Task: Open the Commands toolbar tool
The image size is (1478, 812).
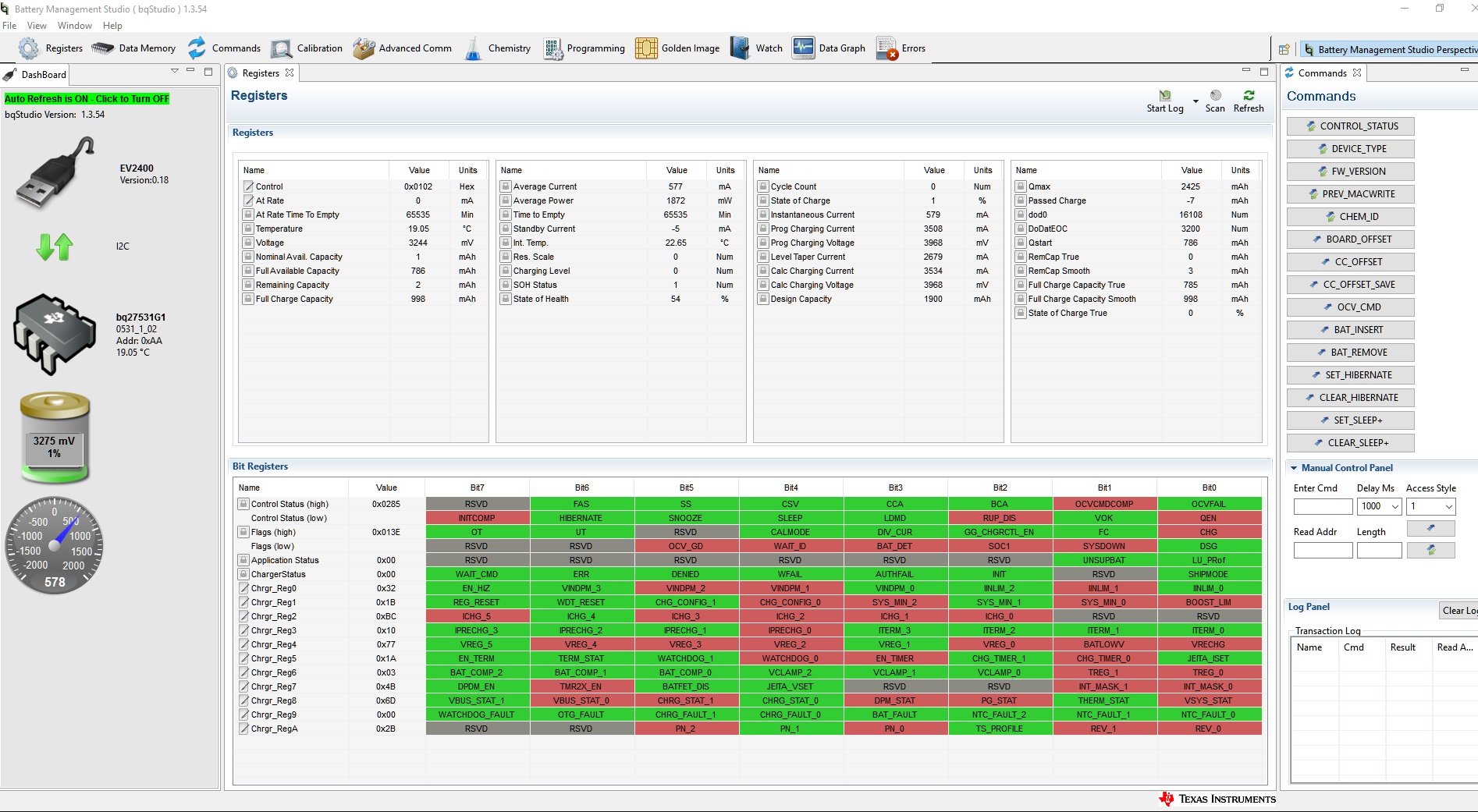Action: 224,48
